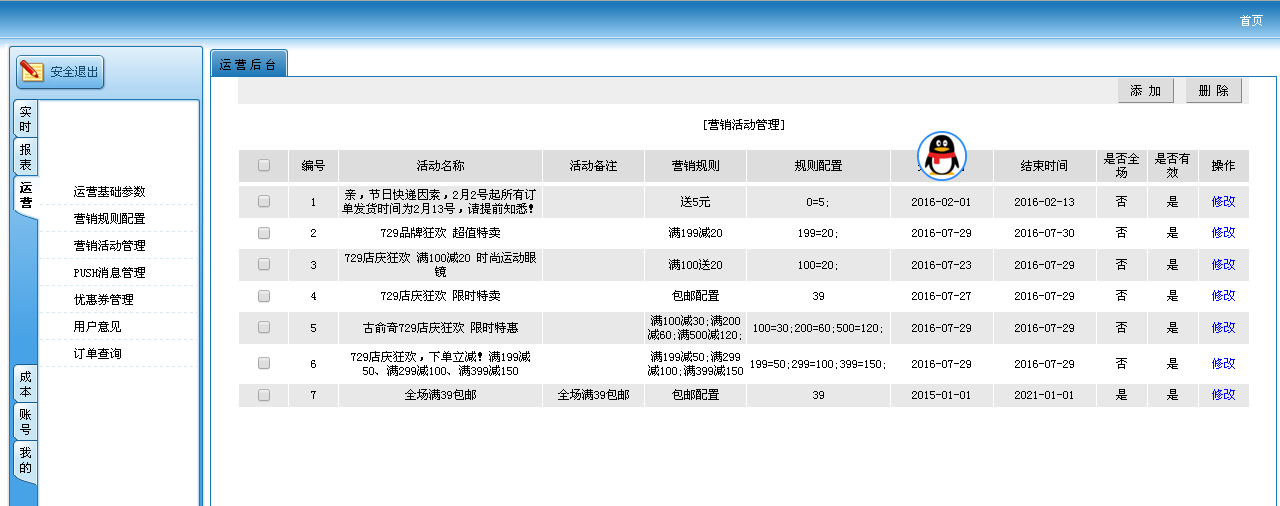Screen dimensions: 1280x506
Task: Select the 运营后台 tab
Action: tap(249, 64)
